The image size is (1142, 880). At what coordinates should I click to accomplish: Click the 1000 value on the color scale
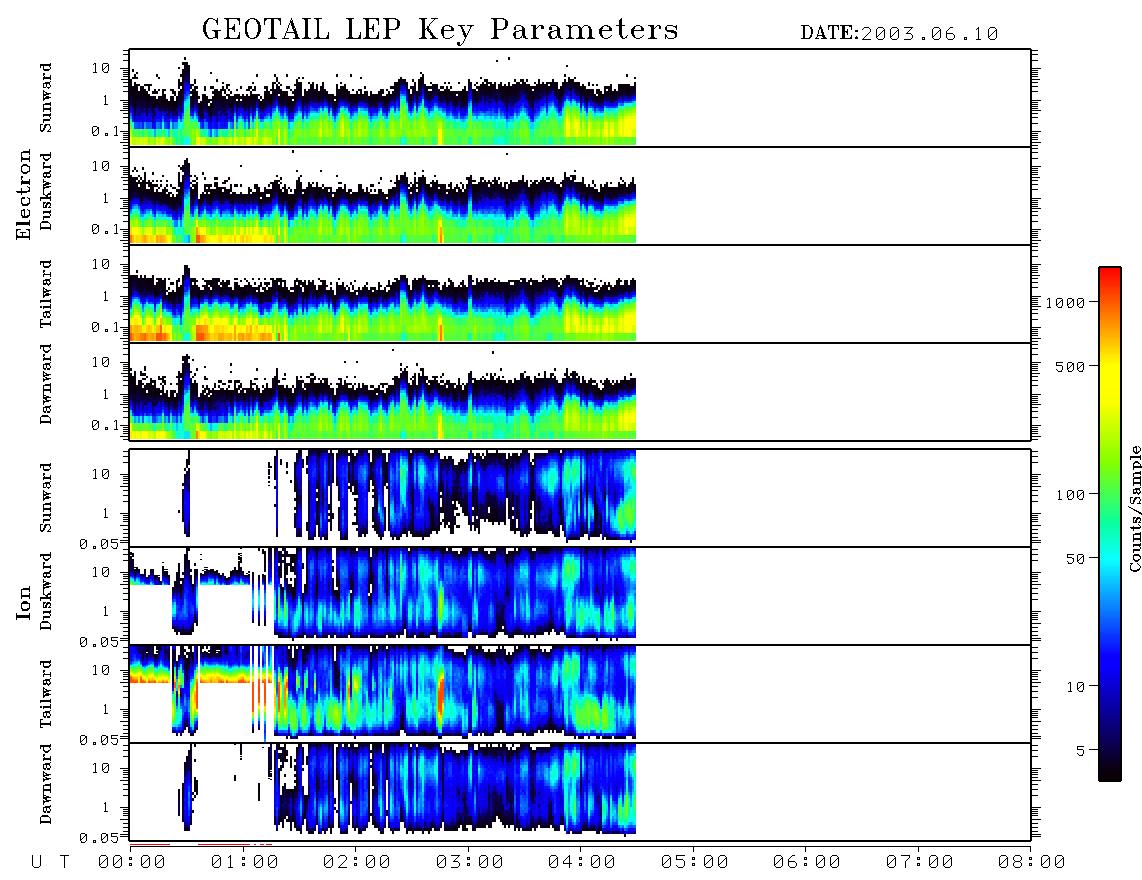(1065, 303)
